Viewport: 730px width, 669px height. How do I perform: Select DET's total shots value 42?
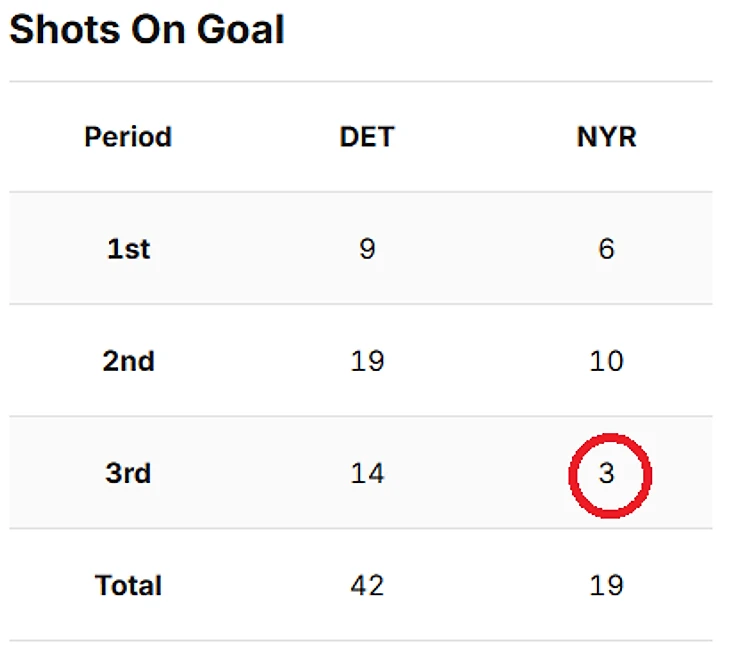tap(367, 585)
